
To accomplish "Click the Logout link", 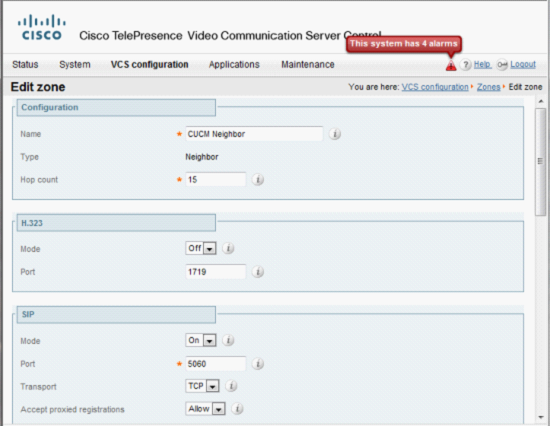I will click(x=523, y=64).
